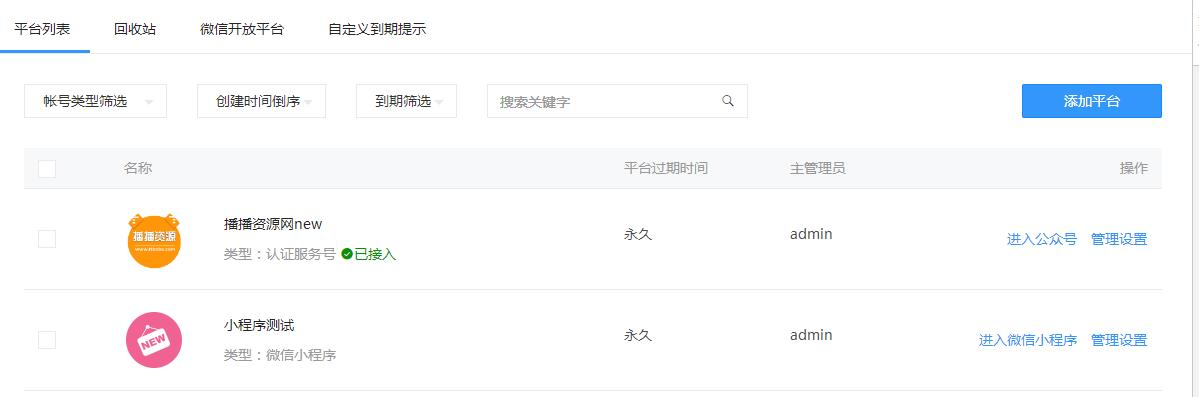Select the 自定义到期提示 tab

pos(377,29)
